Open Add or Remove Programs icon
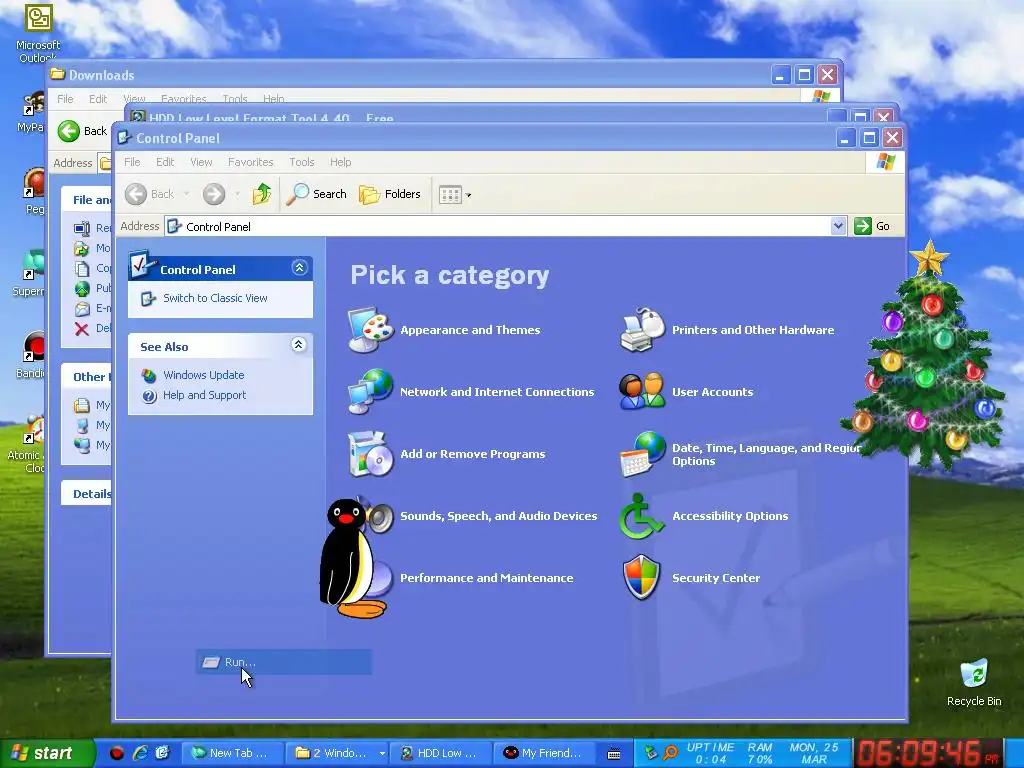The width and height of the screenshot is (1024, 768). (370, 454)
